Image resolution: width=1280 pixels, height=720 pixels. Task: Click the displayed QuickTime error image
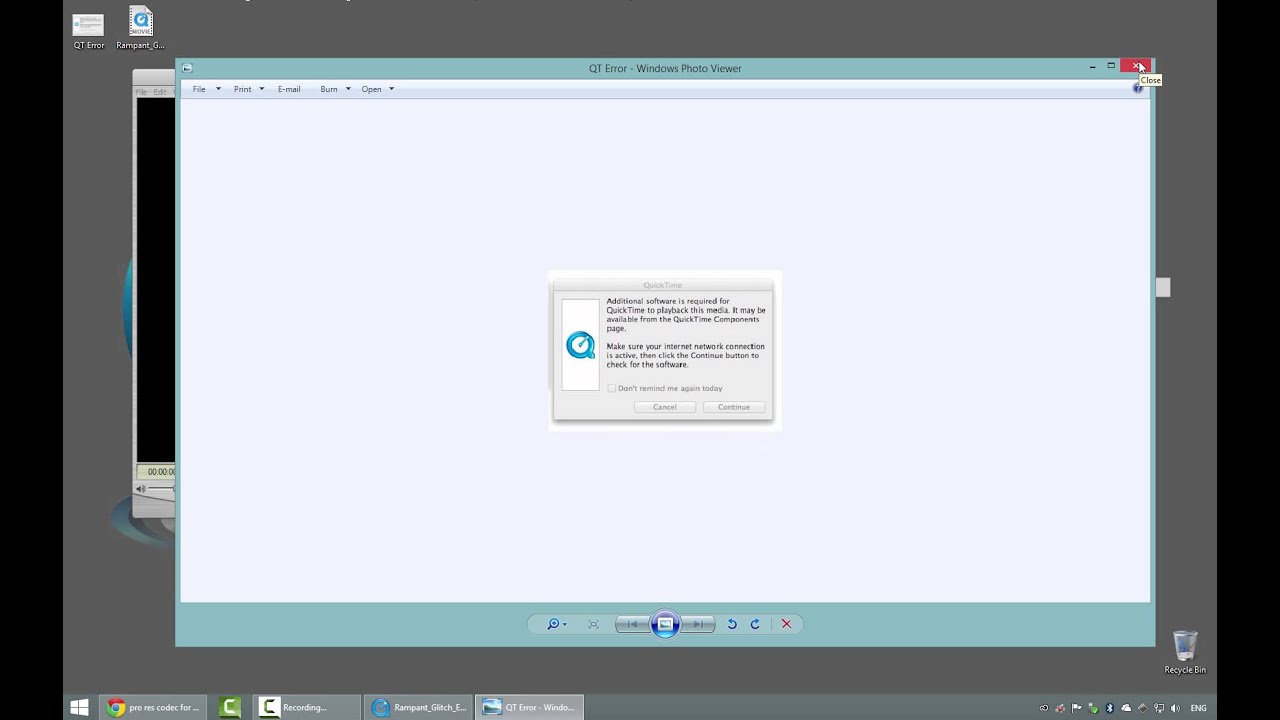pos(664,350)
